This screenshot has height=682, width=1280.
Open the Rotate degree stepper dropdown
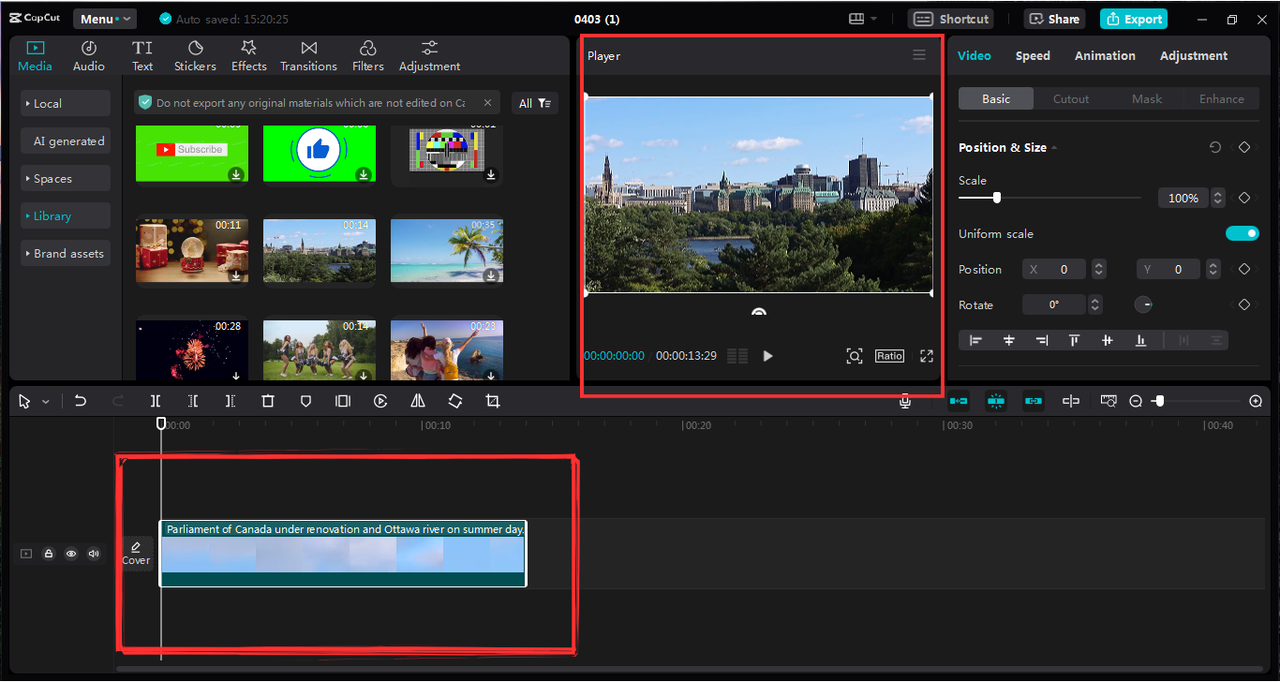(x=1096, y=304)
